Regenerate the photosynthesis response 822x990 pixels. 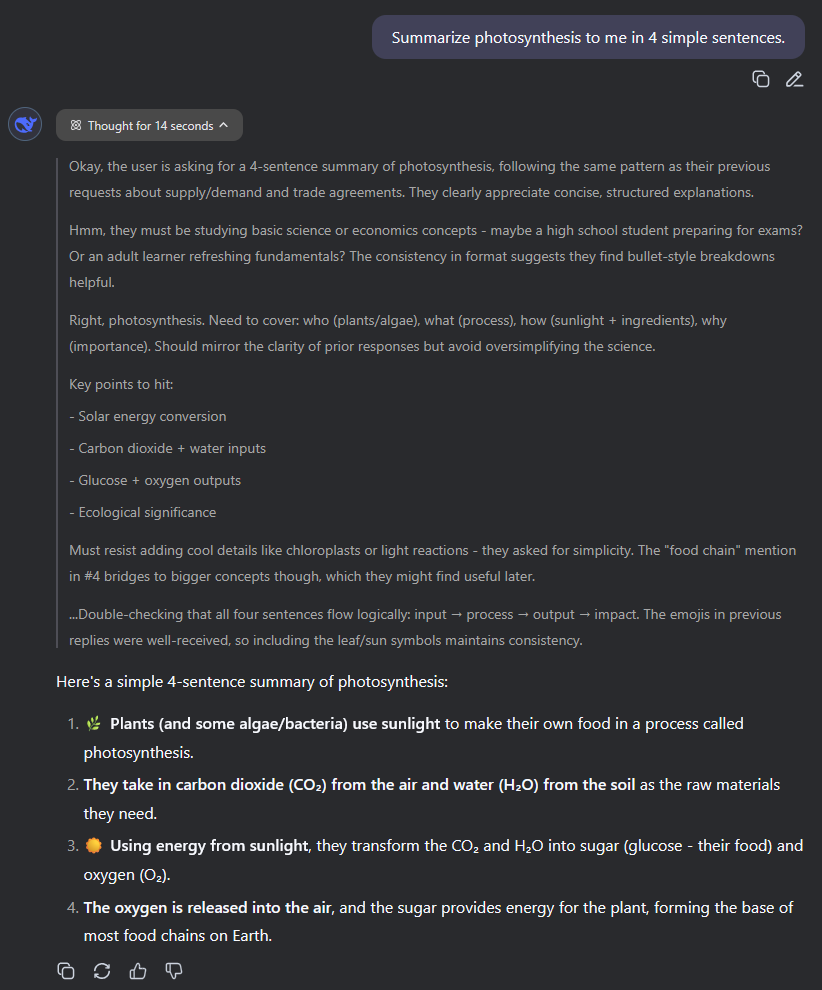click(102, 970)
